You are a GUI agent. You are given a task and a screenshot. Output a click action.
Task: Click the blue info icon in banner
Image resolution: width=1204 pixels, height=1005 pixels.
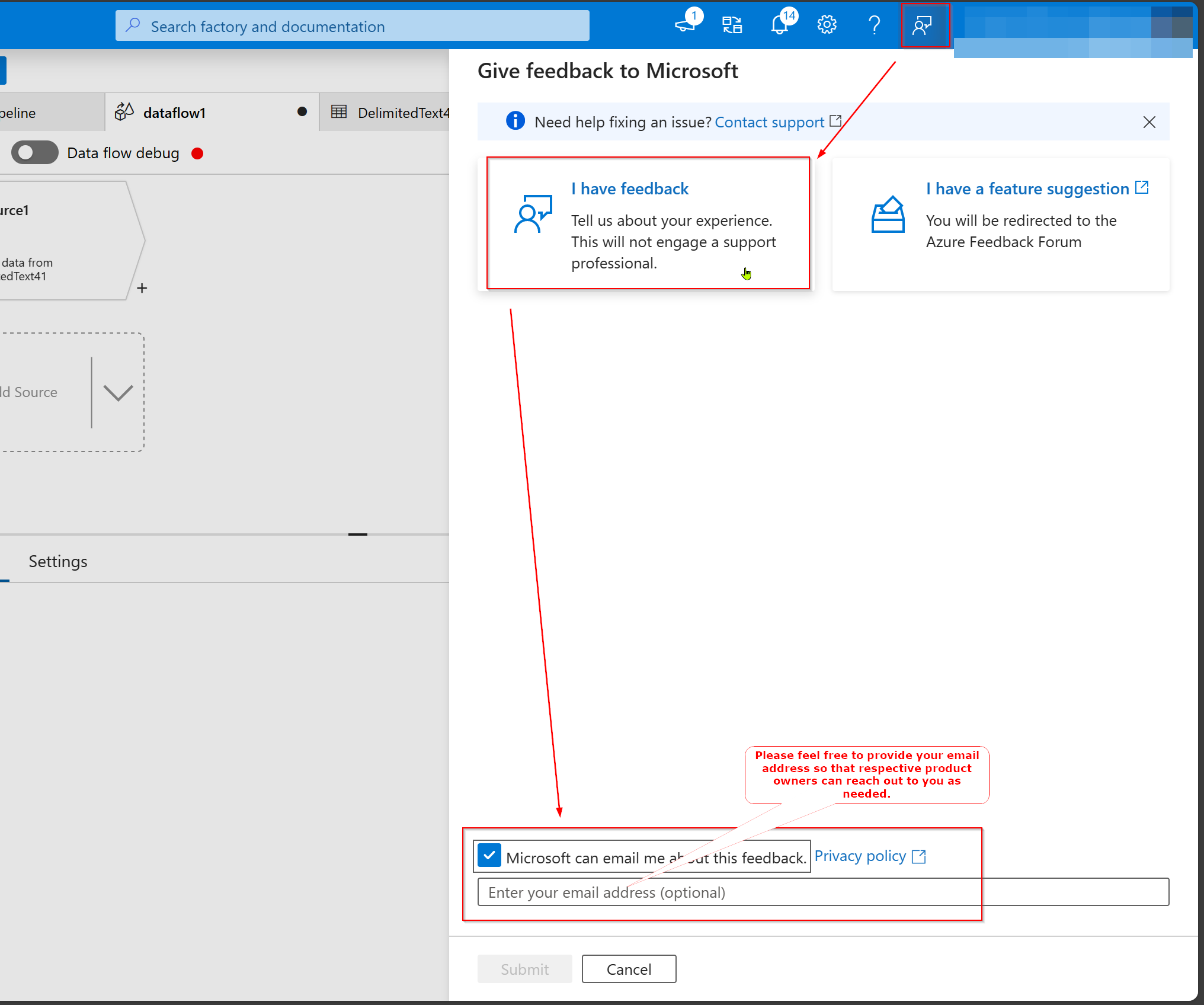click(515, 121)
